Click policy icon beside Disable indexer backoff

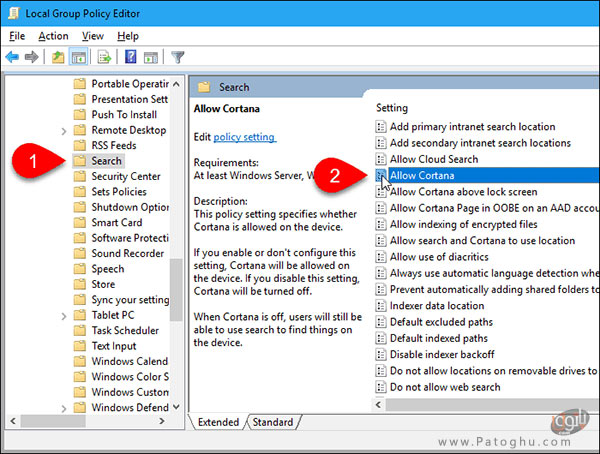coord(381,354)
